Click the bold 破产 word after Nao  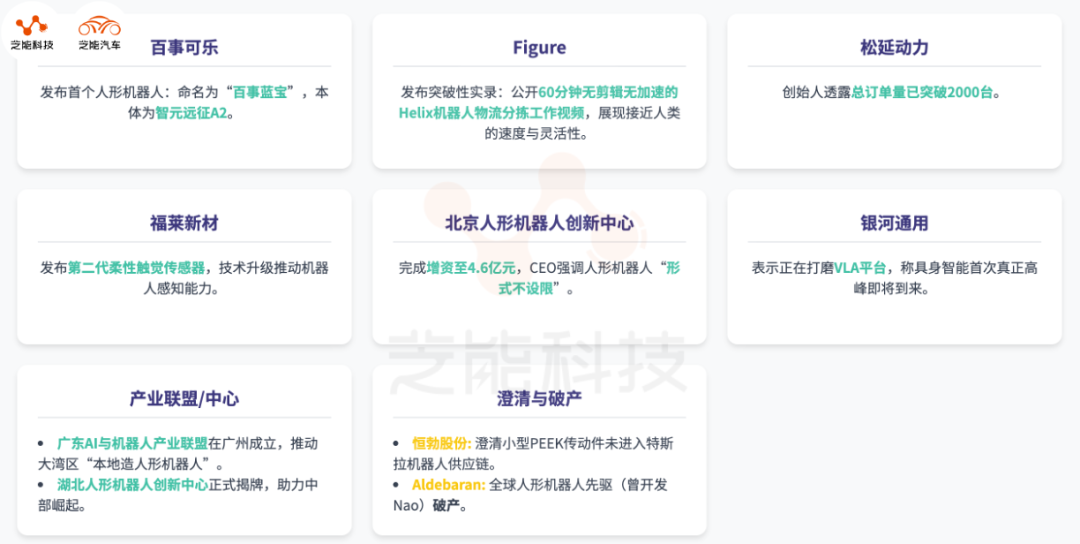point(445,506)
